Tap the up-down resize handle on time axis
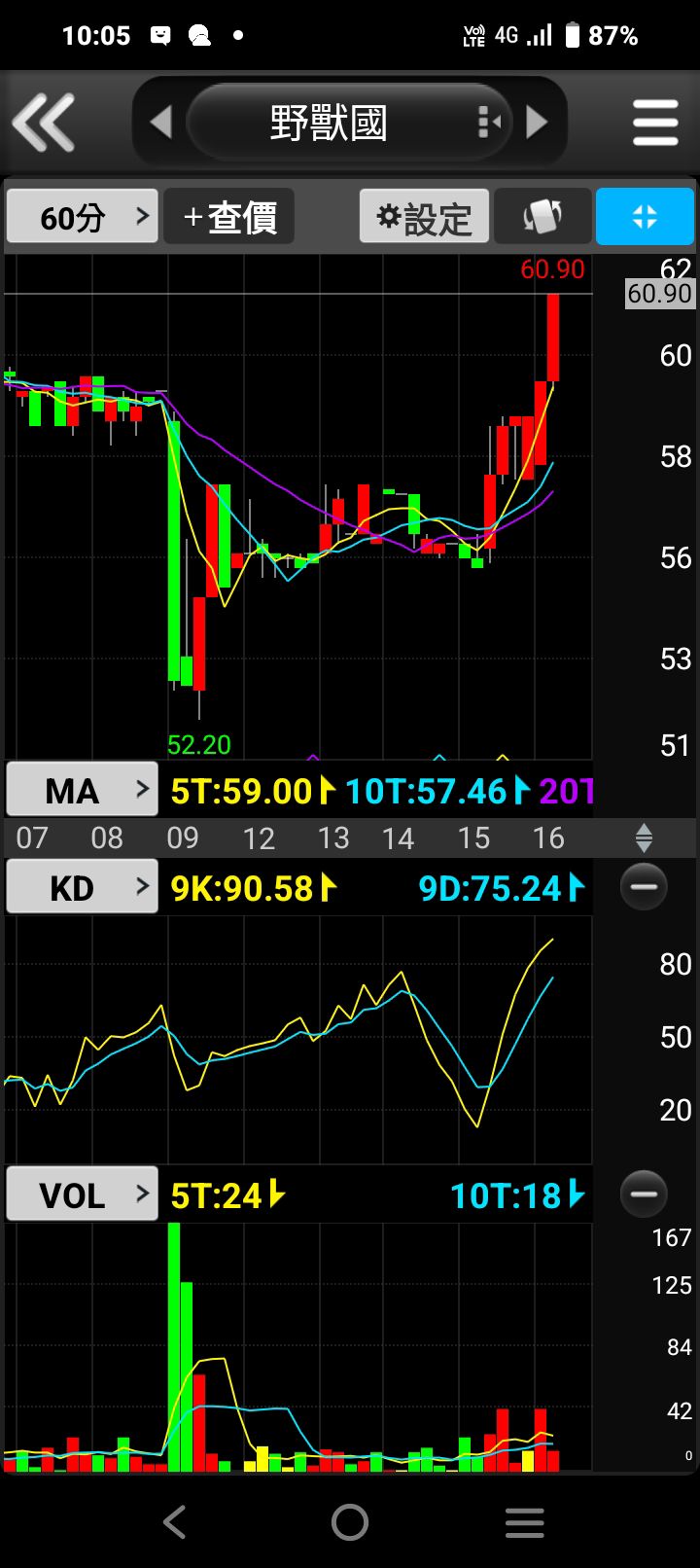This screenshot has width=700, height=1568. click(644, 837)
